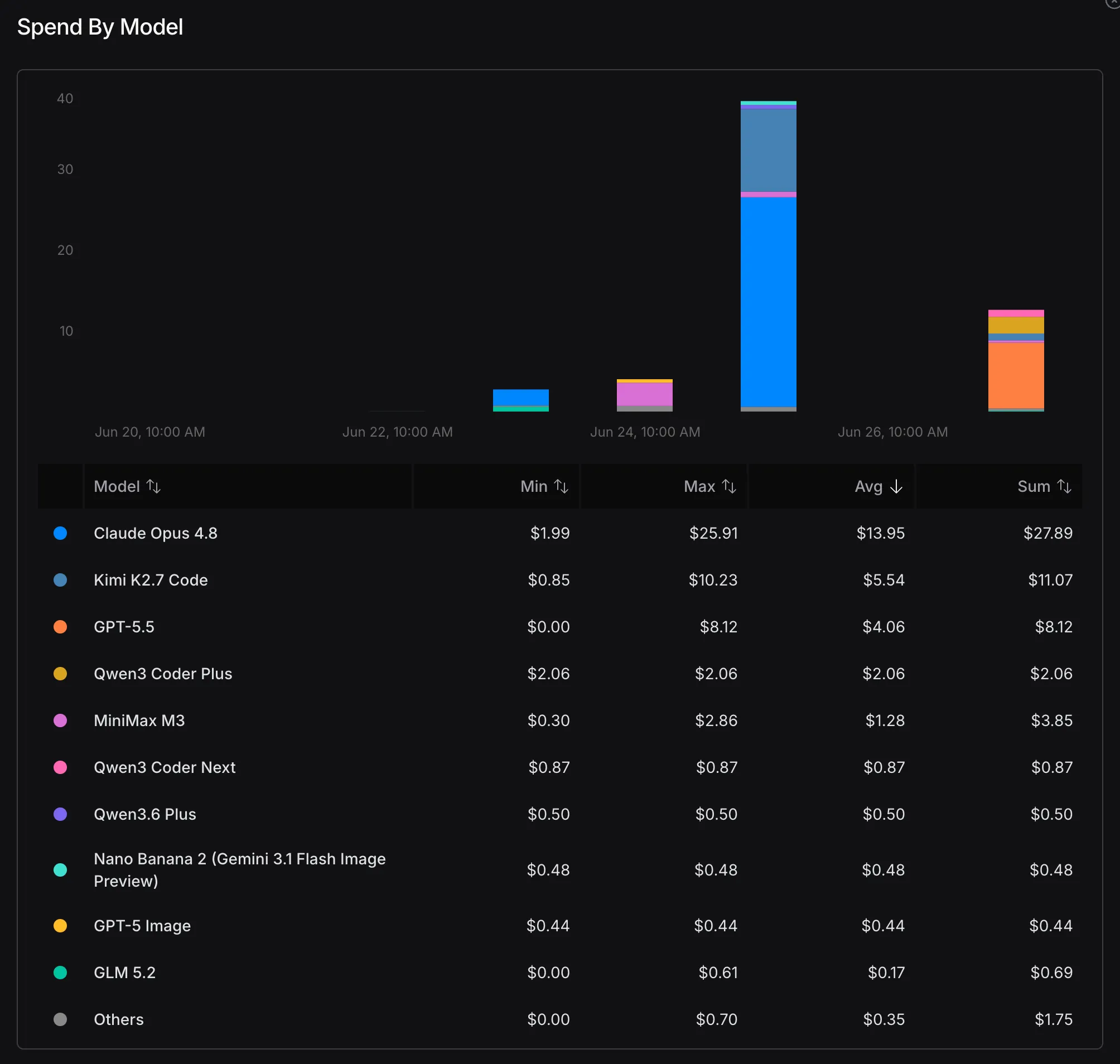Click the Qwen3 Coder Plus legend dot
Viewport: 1120px width, 1064px height.
[60, 674]
